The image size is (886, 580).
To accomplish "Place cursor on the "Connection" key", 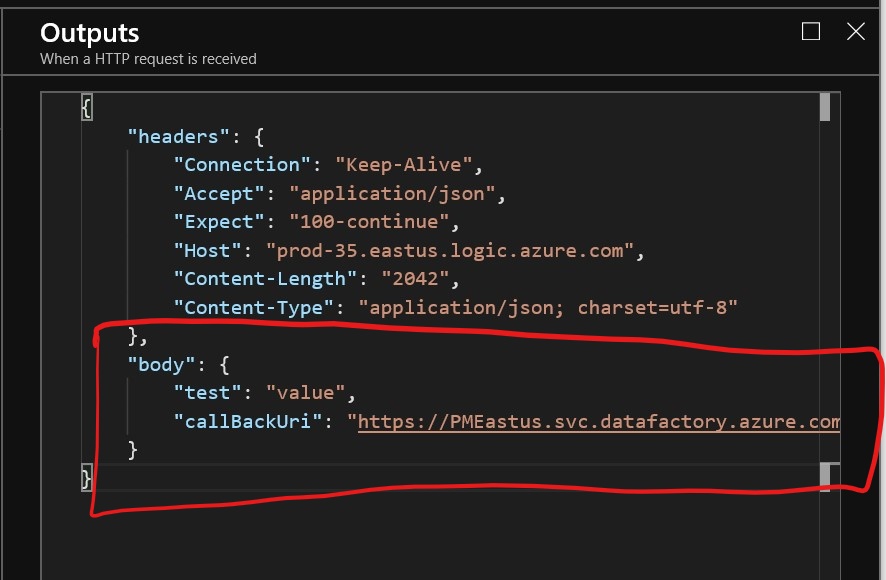I will [241, 165].
